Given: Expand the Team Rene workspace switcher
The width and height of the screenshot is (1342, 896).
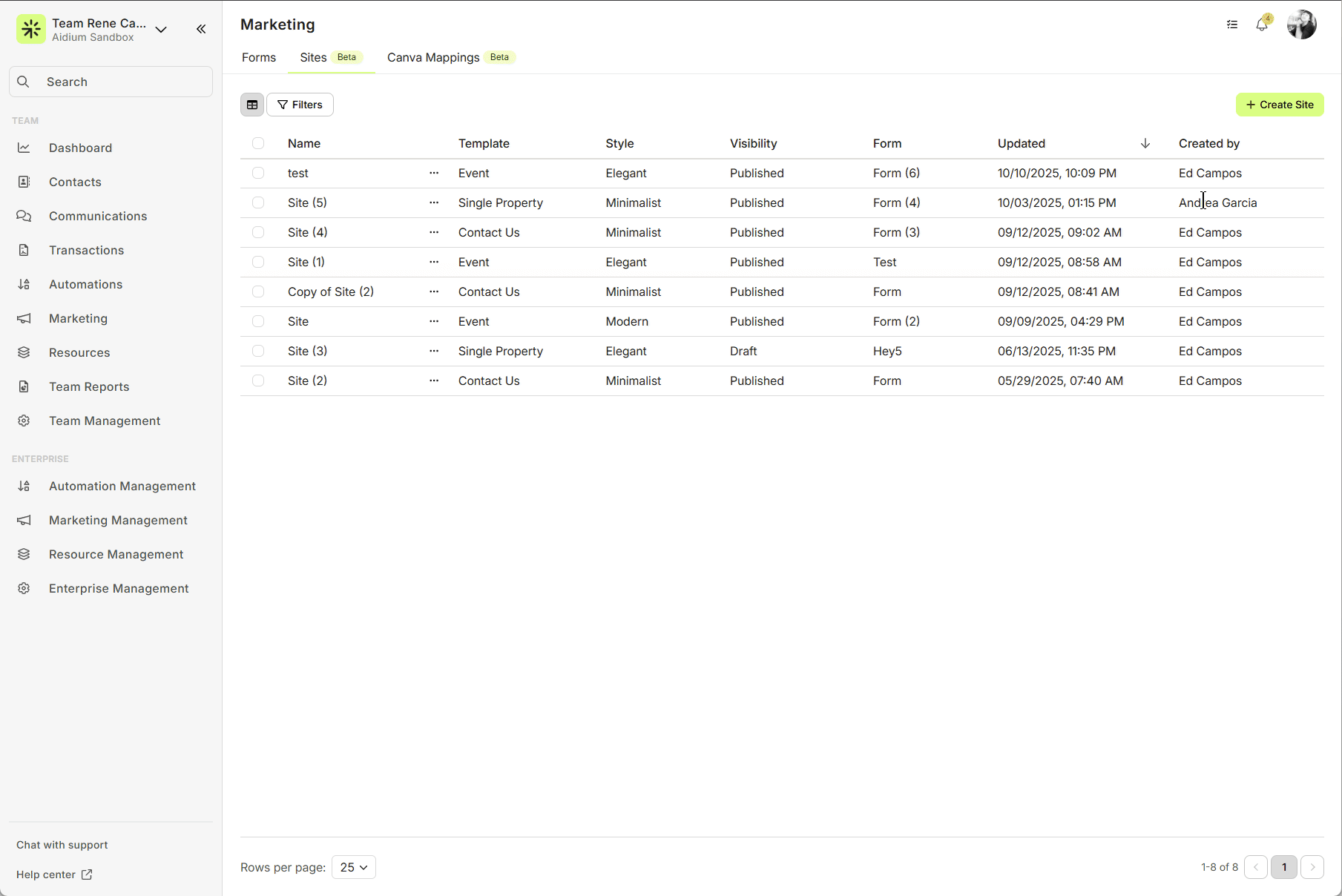Looking at the screenshot, I should [x=161, y=30].
